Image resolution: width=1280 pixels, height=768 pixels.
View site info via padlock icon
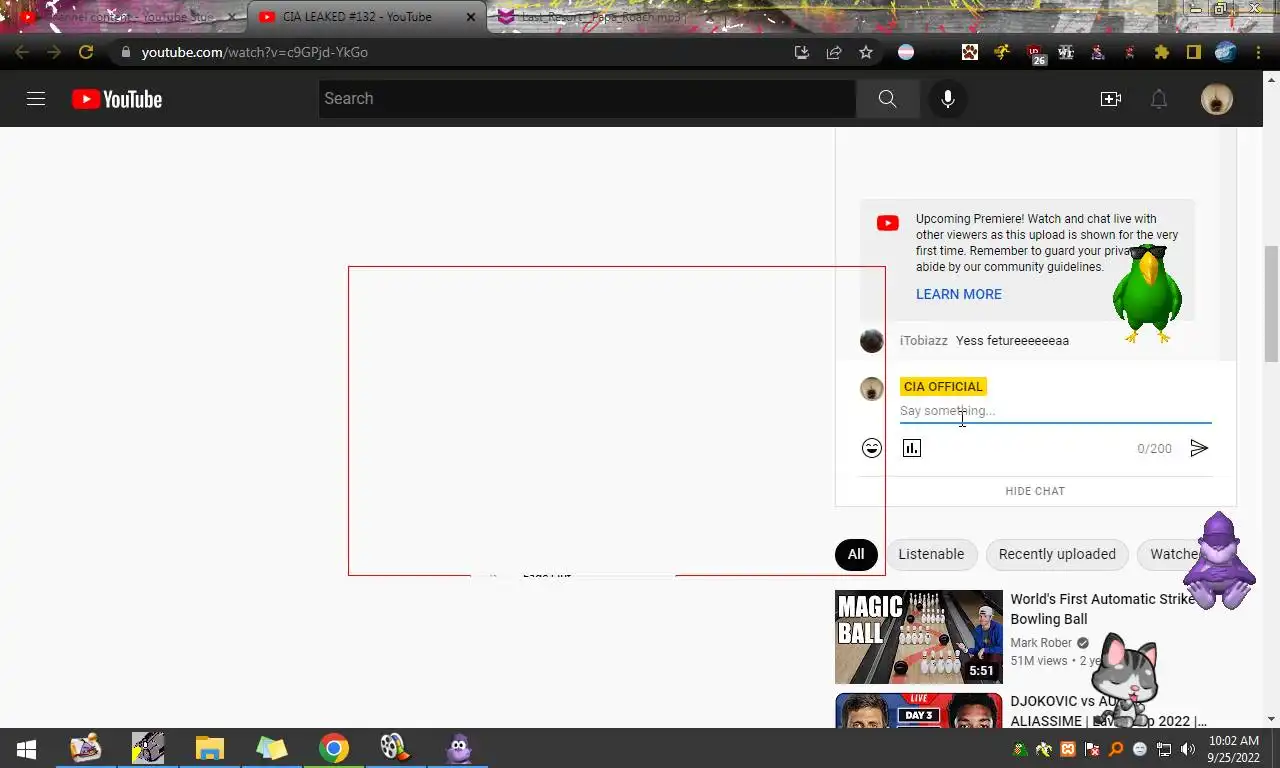(125, 52)
